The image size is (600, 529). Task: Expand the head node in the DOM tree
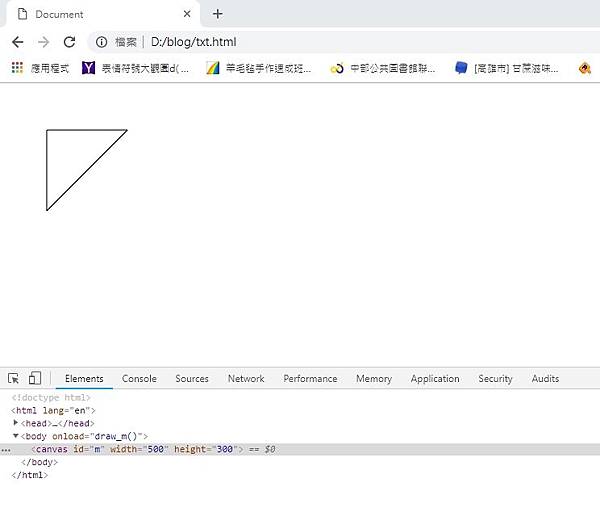pyautogui.click(x=15, y=423)
